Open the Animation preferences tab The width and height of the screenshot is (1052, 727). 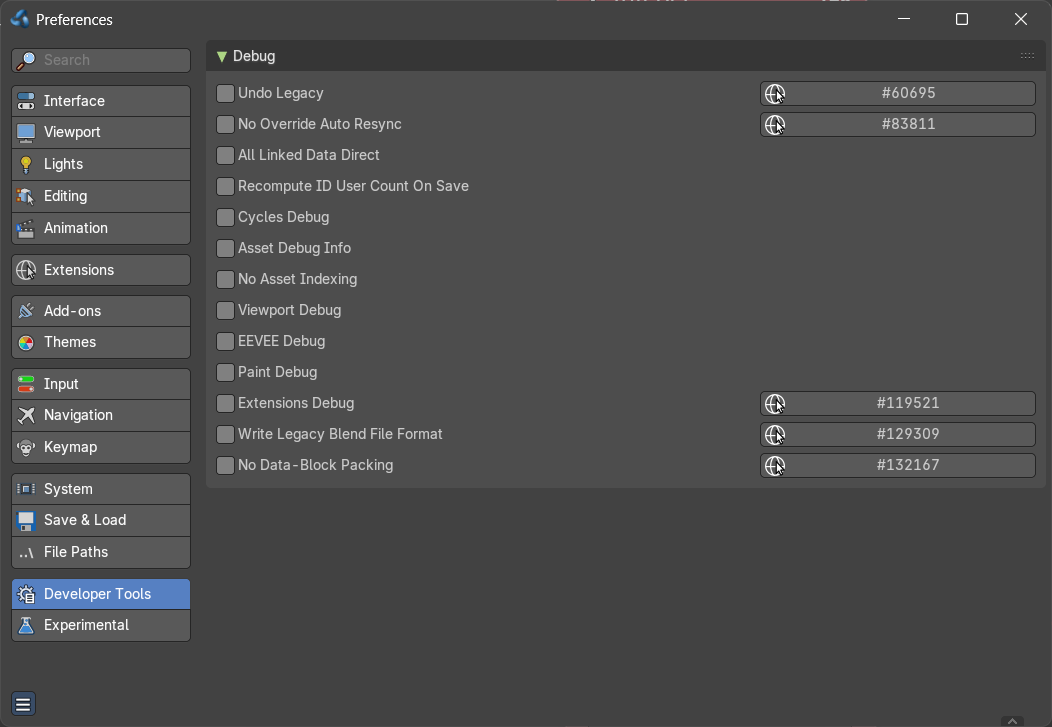tap(101, 229)
